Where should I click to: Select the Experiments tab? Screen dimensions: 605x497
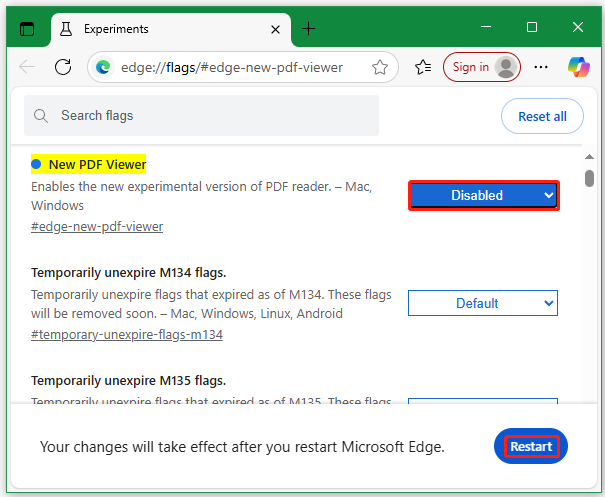coord(171,29)
